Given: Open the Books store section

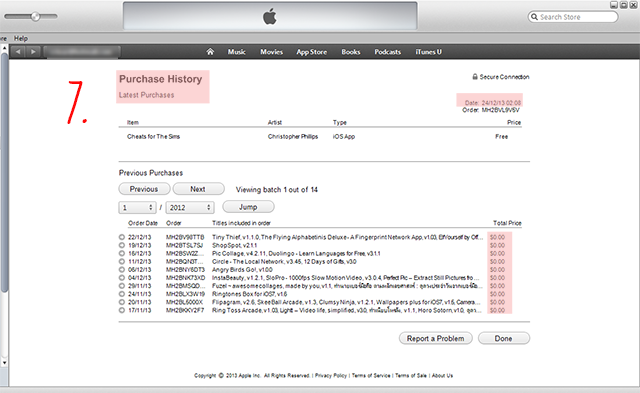Looking at the screenshot, I should pyautogui.click(x=351, y=52).
